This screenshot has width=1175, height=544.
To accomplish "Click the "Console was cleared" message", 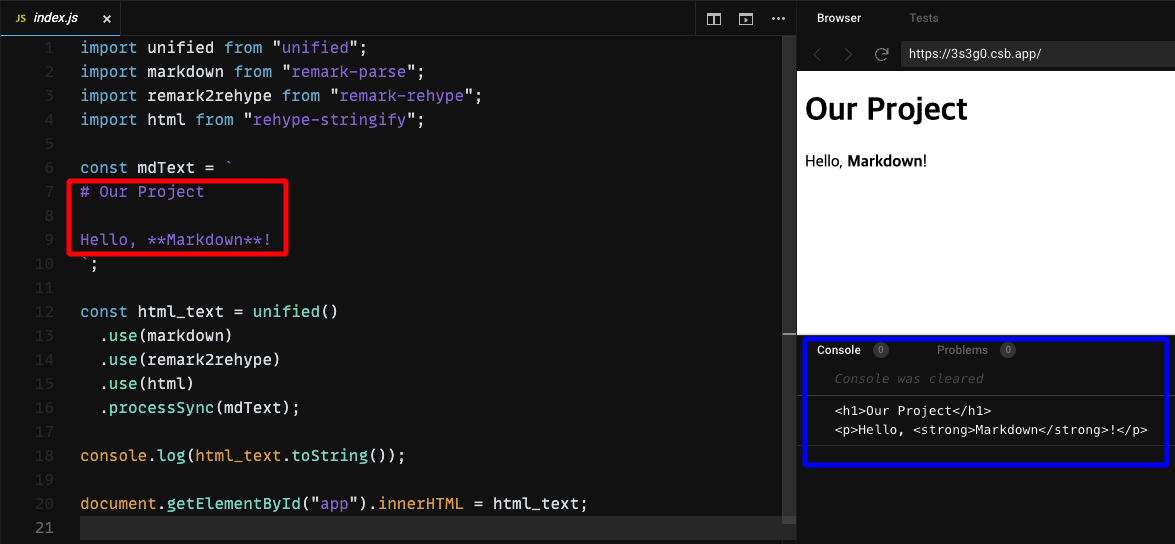I will 909,378.
